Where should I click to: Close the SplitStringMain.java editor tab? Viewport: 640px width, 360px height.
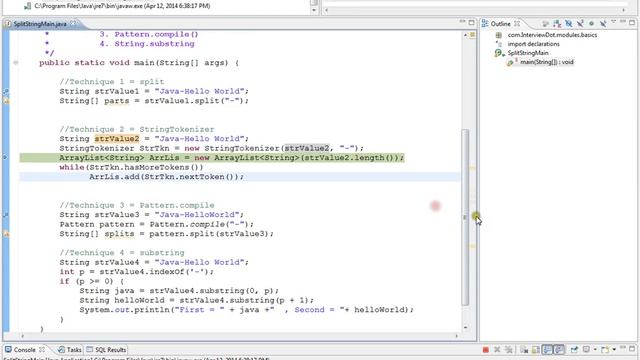(73, 24)
